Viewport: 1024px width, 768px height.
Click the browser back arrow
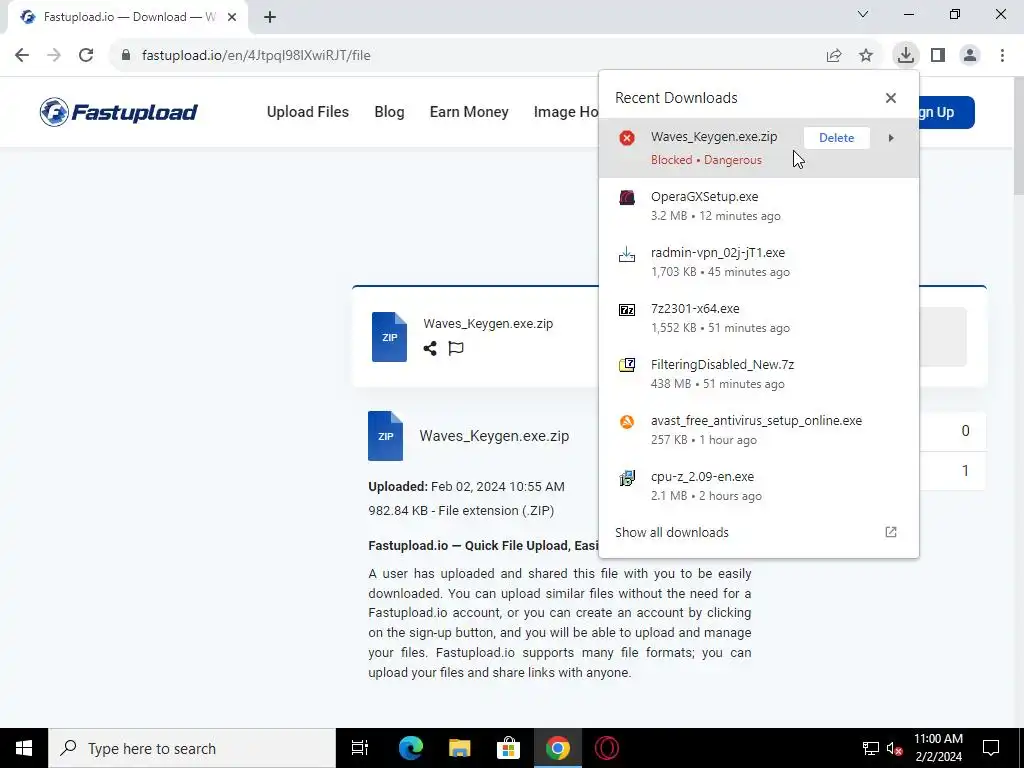coord(22,55)
